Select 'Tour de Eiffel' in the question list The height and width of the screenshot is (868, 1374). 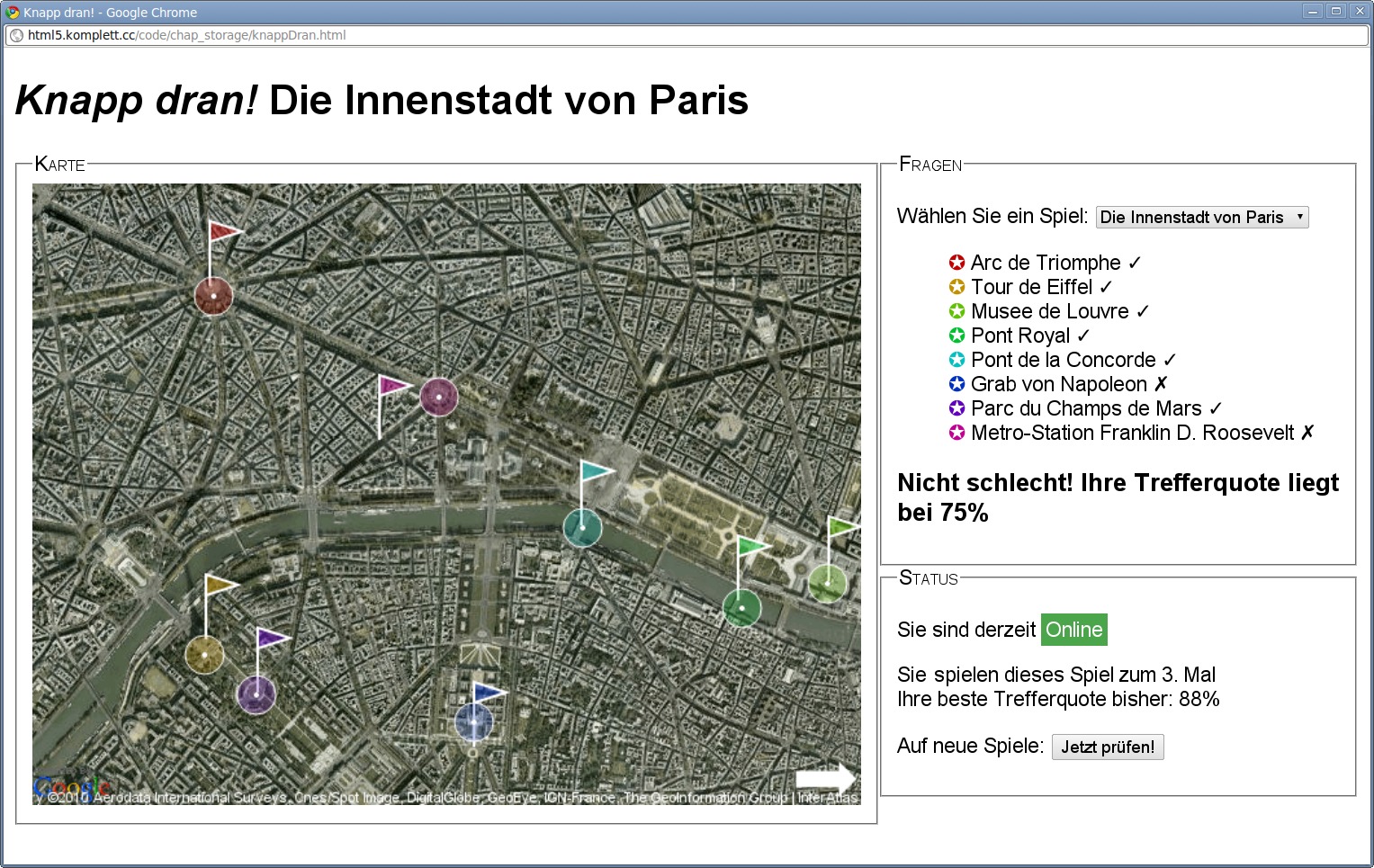1031,287
